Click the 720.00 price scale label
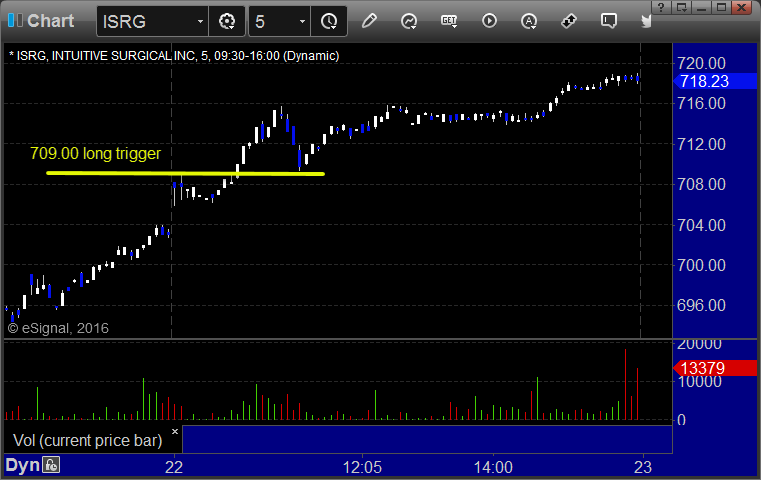 (x=701, y=63)
